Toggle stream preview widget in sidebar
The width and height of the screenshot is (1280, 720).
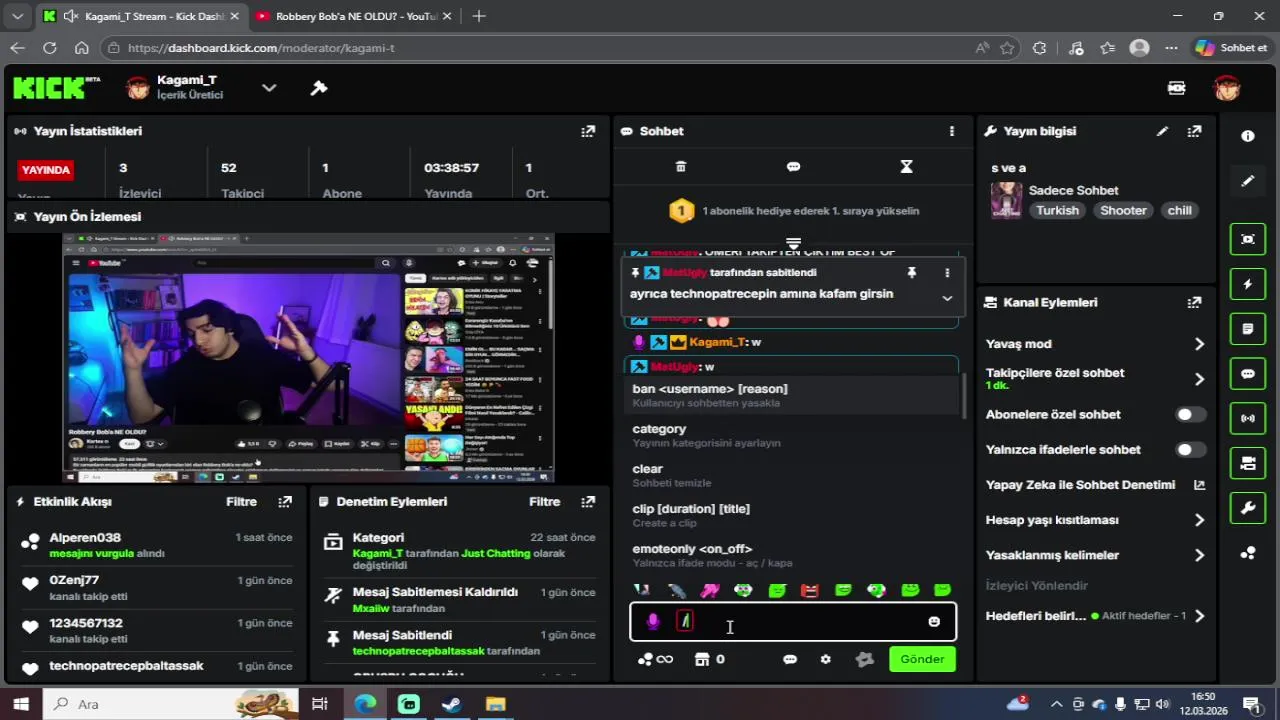(1248, 239)
